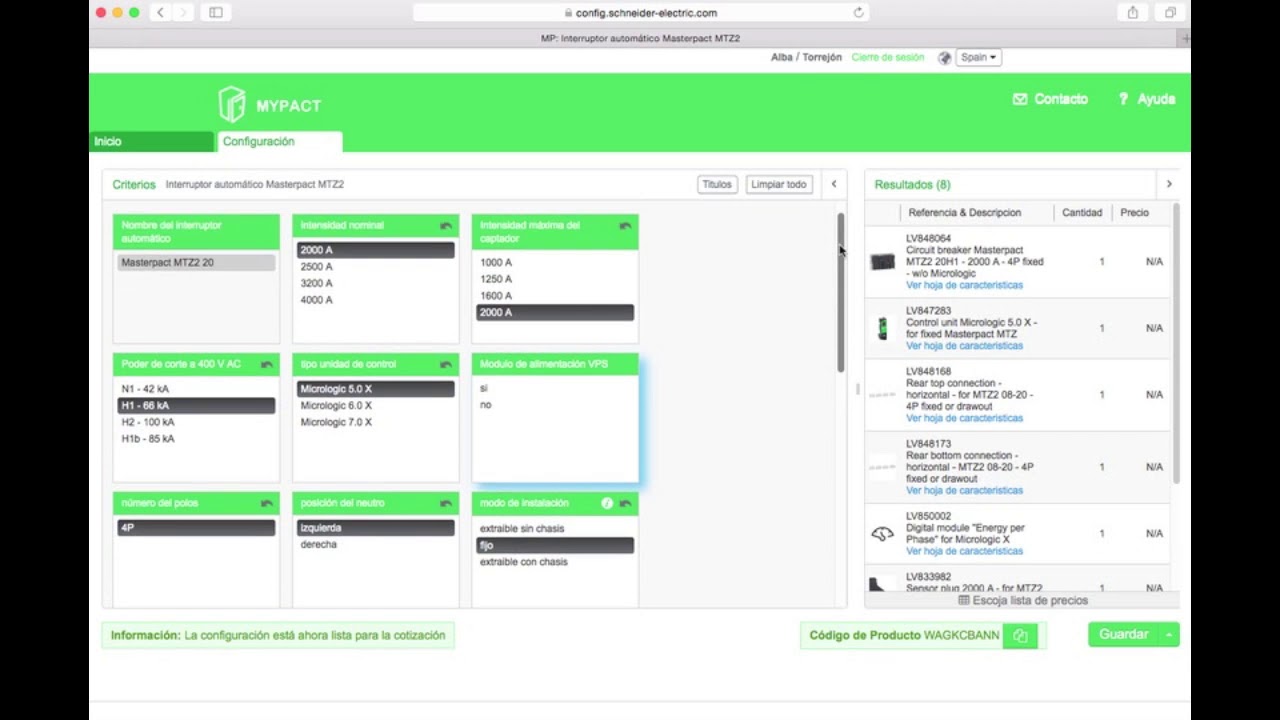Select the Safari tab 'MP: Interruptor automático Masterpact MTZ2'
1280x720 pixels.
(x=640, y=39)
